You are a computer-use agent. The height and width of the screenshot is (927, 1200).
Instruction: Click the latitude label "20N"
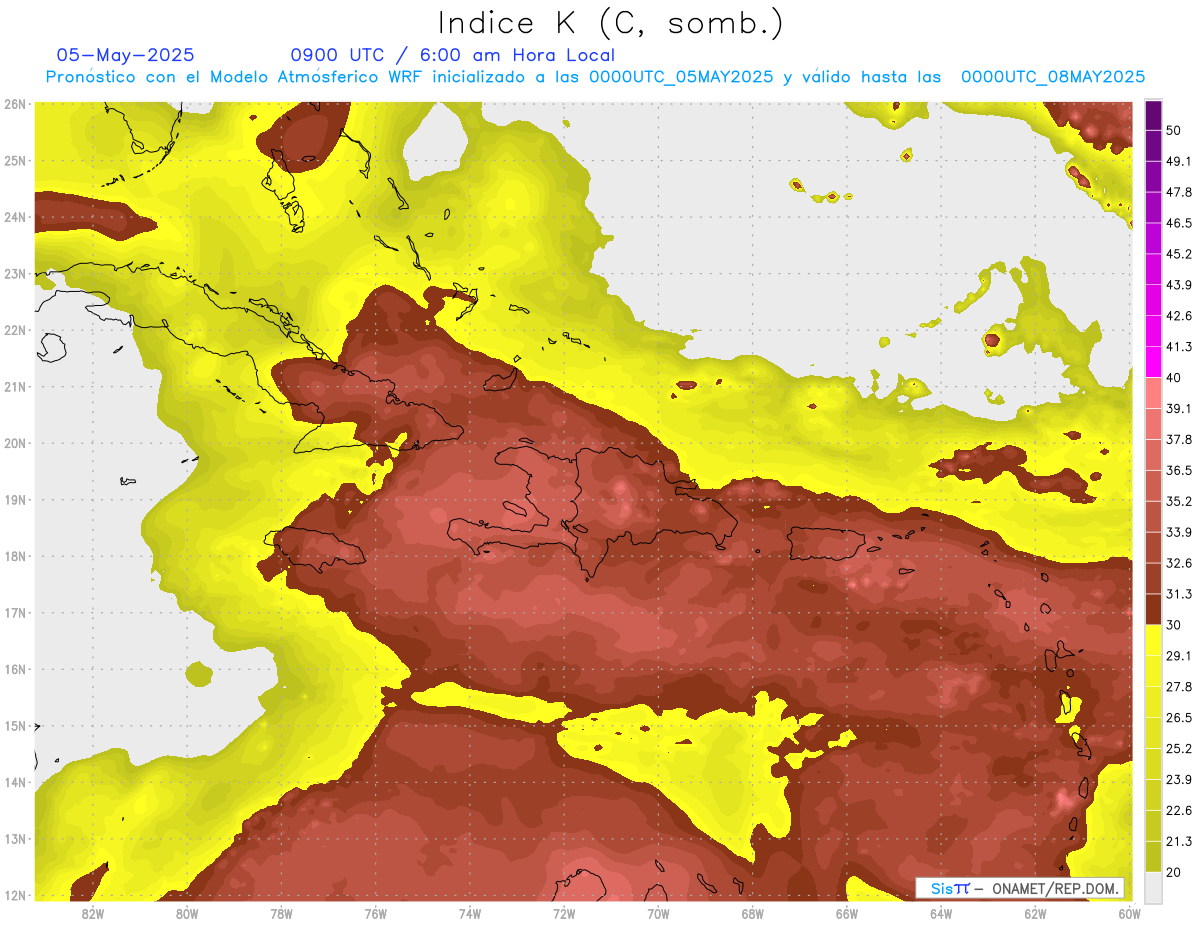click(15, 443)
